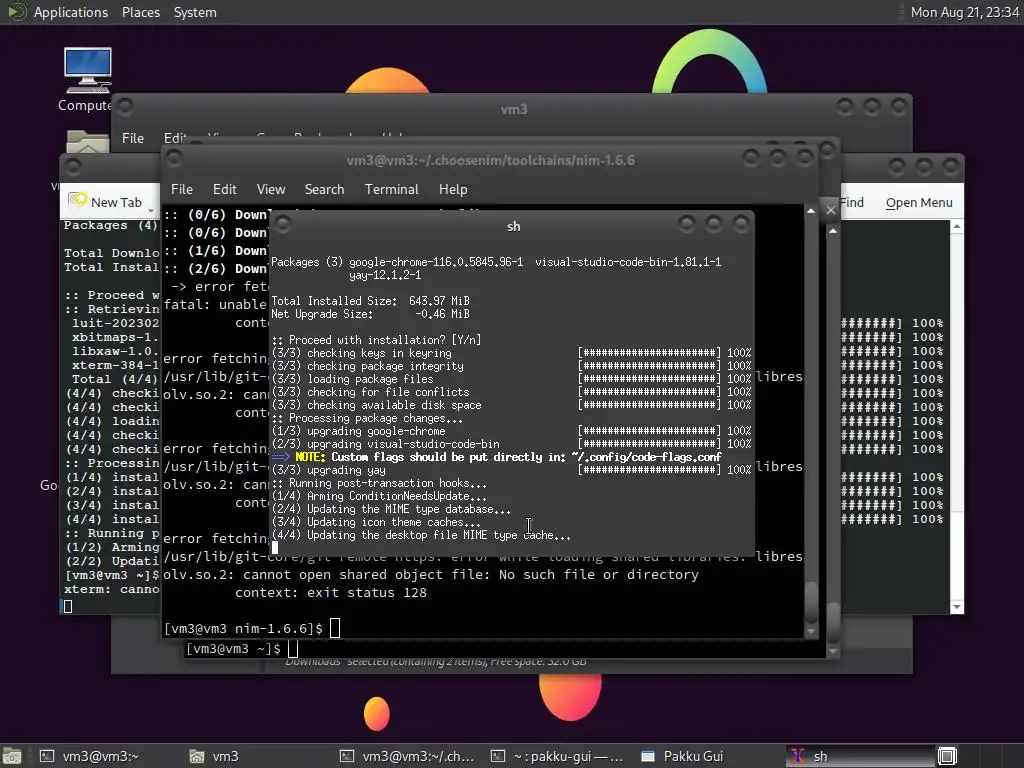Click 'NOTE: Custom flags' line in sh window
The height and width of the screenshot is (768, 1024).
pos(496,457)
